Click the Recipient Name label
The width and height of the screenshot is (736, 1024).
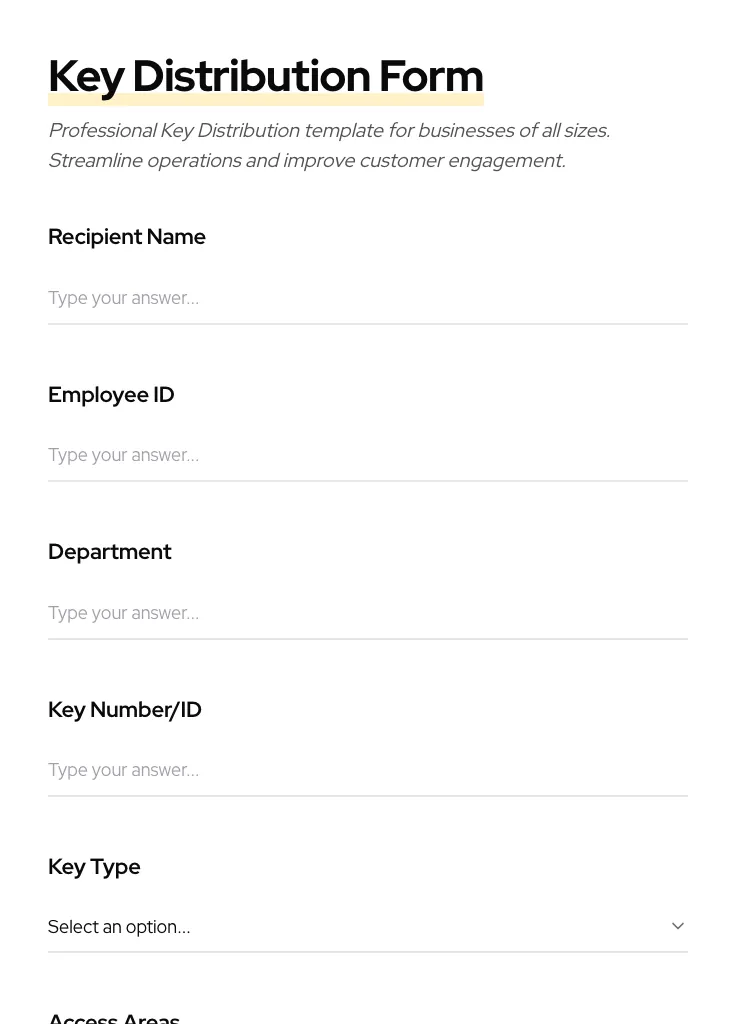coord(126,237)
